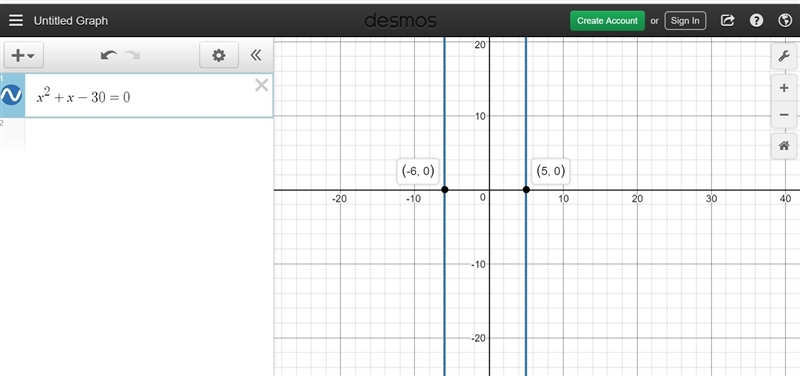800x376 pixels.
Task: Click the empty second expression row
Action: (137, 135)
